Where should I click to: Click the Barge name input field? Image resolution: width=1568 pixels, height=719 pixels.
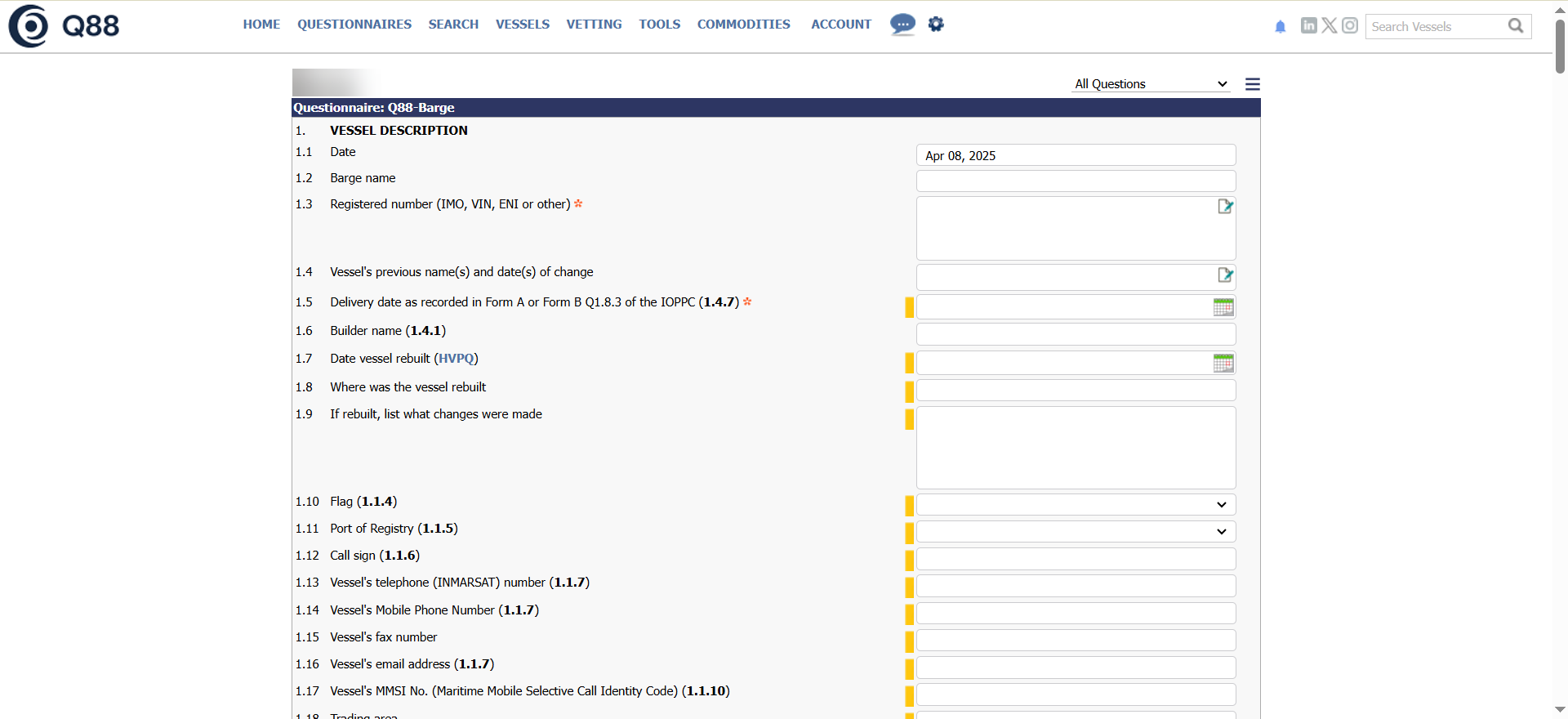click(x=1075, y=181)
